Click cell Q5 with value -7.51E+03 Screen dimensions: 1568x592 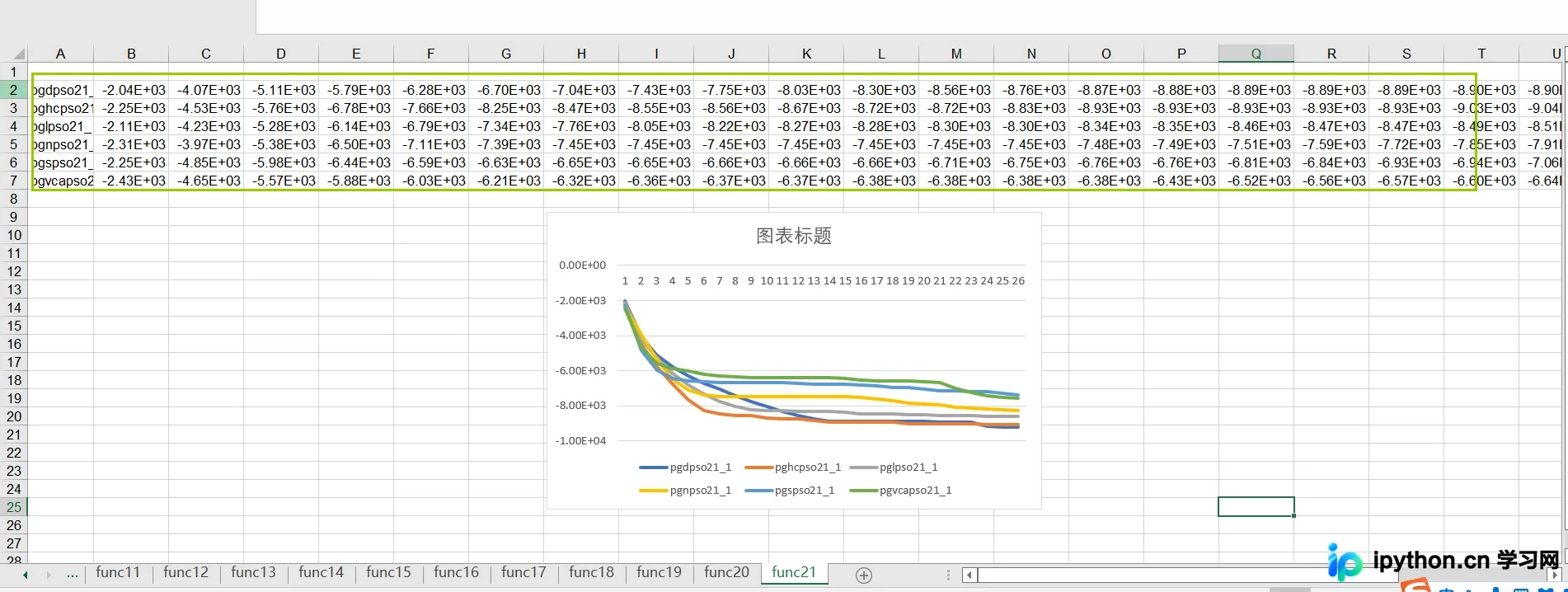coord(1256,144)
